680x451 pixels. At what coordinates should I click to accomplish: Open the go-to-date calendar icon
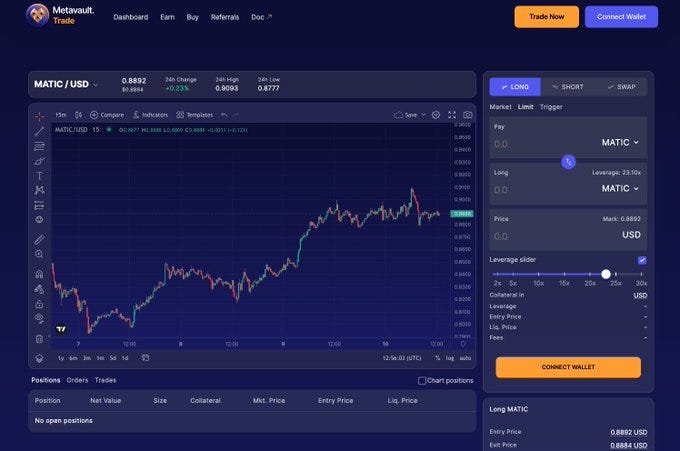(x=145, y=358)
